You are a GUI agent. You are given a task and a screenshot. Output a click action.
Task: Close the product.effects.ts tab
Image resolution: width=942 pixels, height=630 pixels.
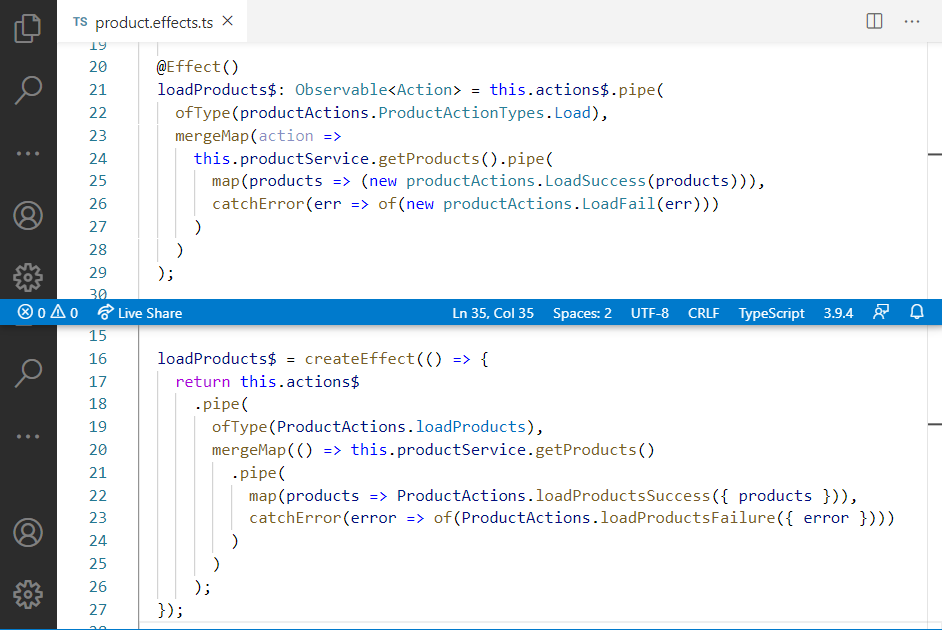tap(228, 21)
